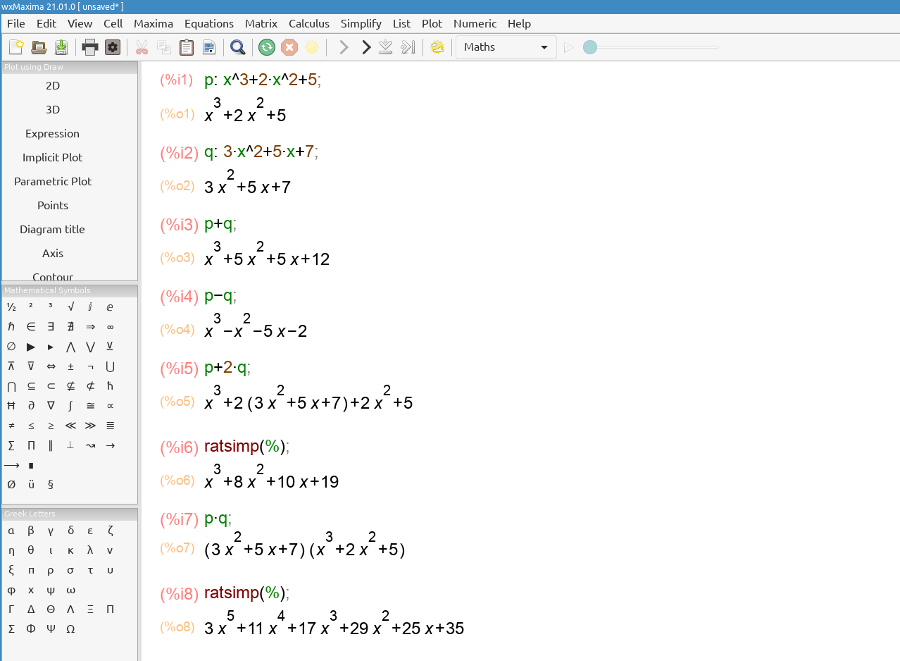Insert the infinity symbol
The image size is (900, 661).
(110, 326)
